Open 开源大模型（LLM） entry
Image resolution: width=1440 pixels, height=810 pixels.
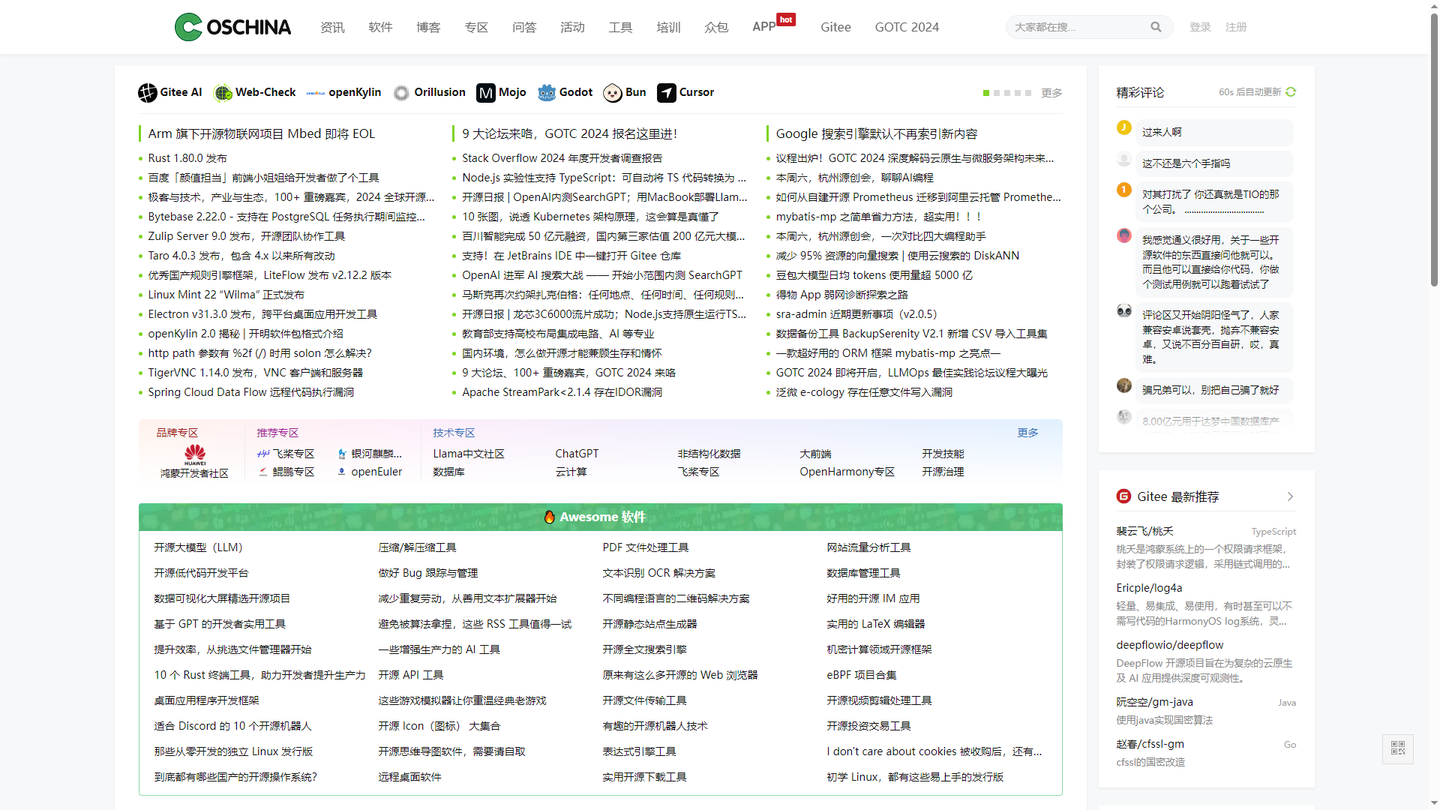tap(198, 548)
